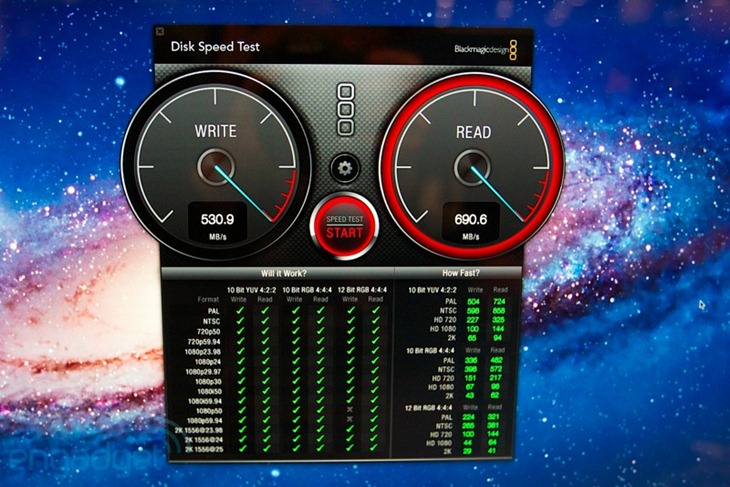Click '12 Bit RGB 4:4:4' header in Will it Work

362,290
